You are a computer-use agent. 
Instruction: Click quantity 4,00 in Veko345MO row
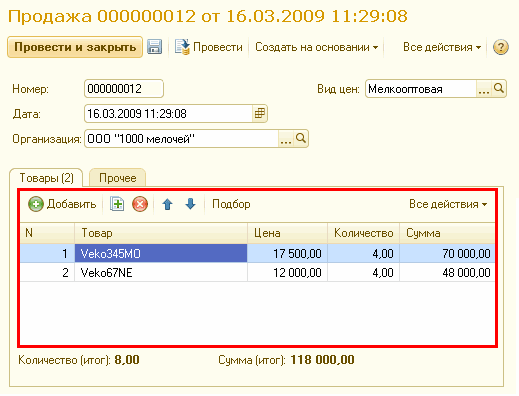tap(363, 254)
